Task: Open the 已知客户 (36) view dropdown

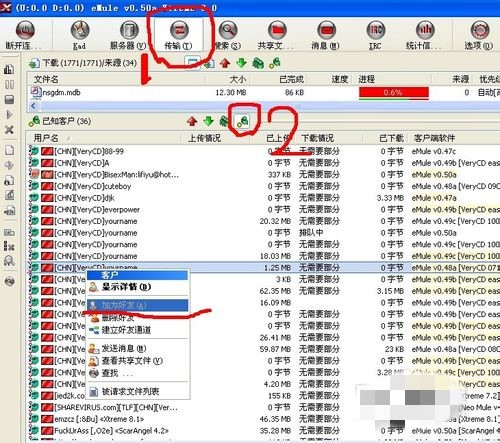Action: click(x=60, y=121)
